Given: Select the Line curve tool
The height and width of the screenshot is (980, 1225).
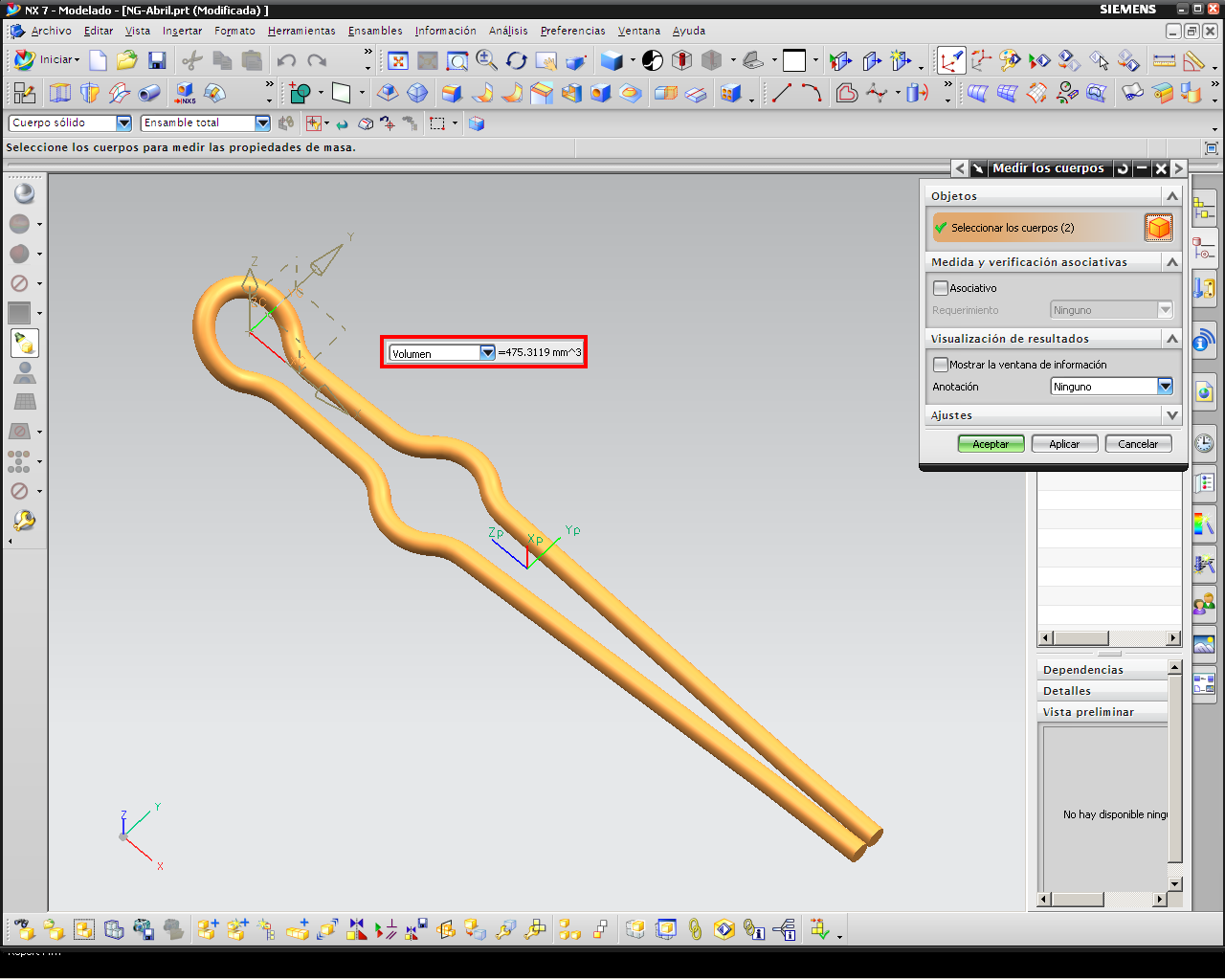Looking at the screenshot, I should tap(782, 93).
